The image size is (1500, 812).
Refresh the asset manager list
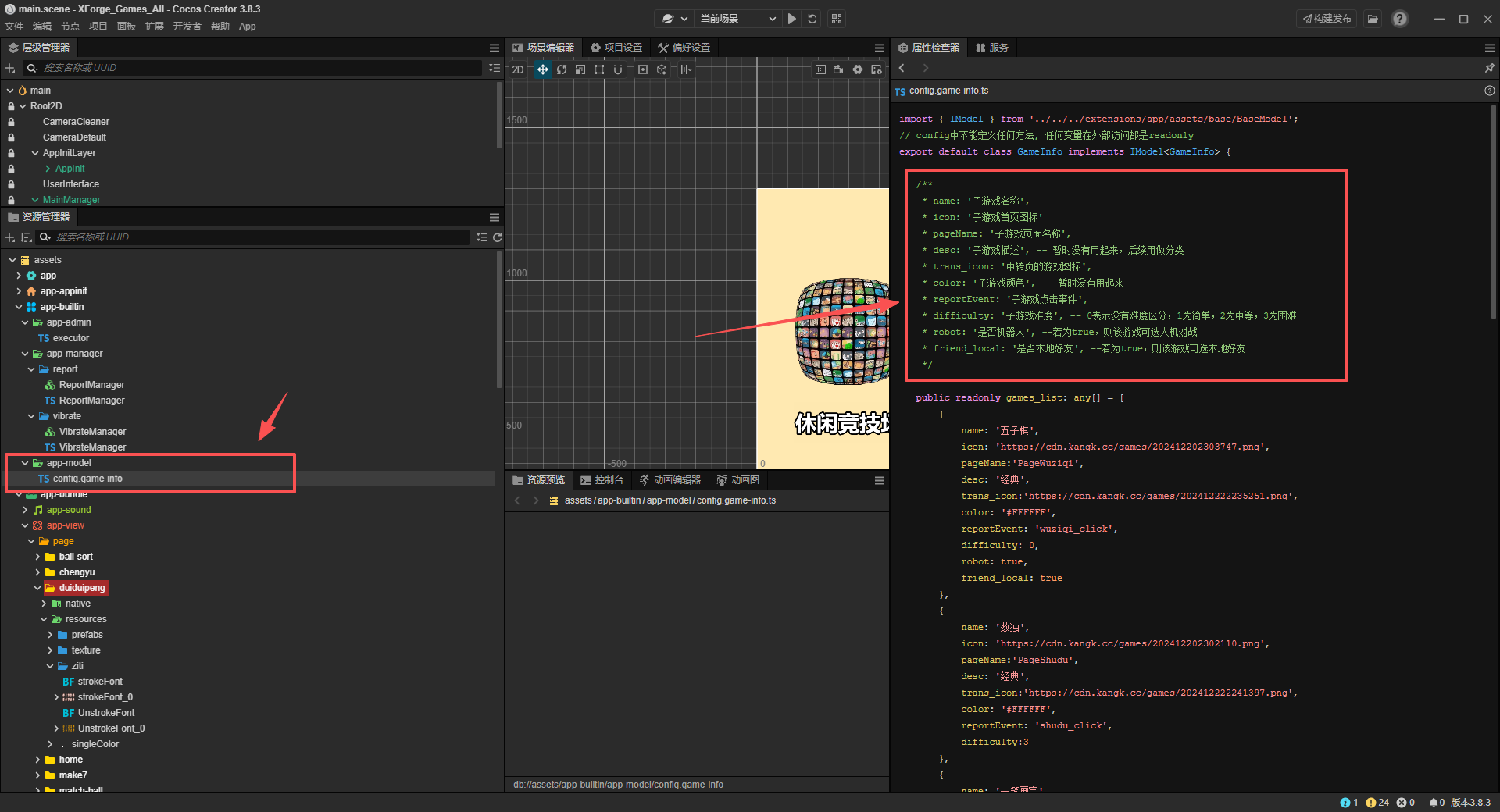coord(497,237)
